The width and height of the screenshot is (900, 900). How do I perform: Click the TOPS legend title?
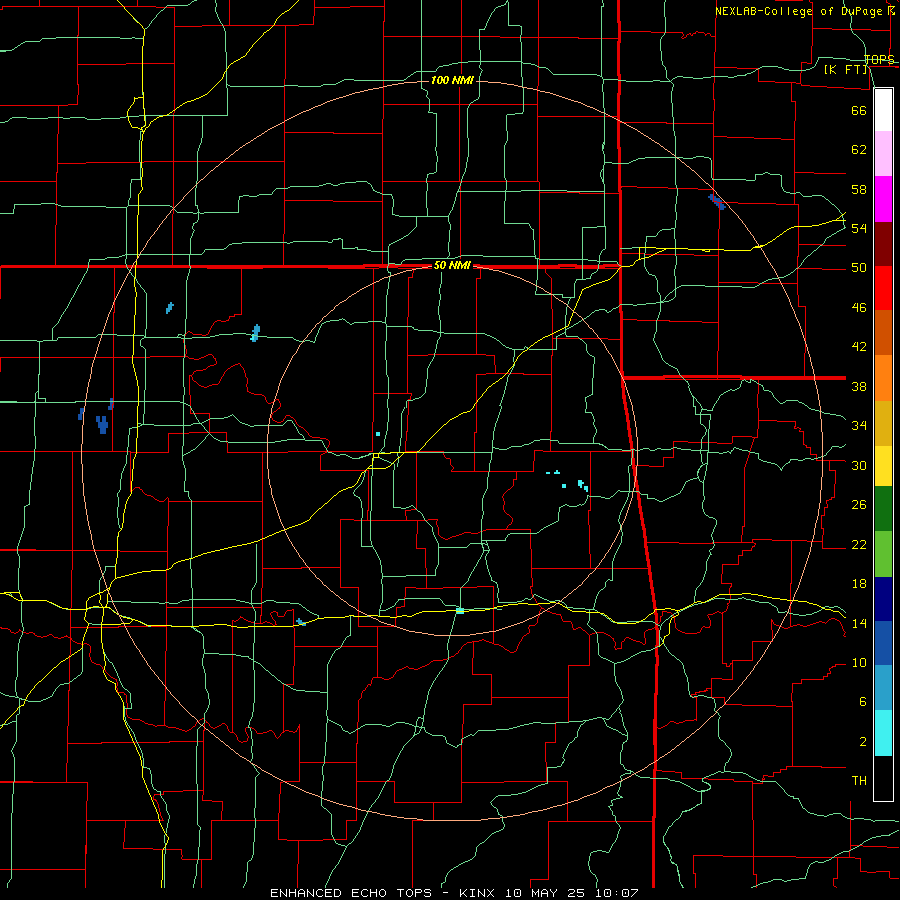coord(879,59)
